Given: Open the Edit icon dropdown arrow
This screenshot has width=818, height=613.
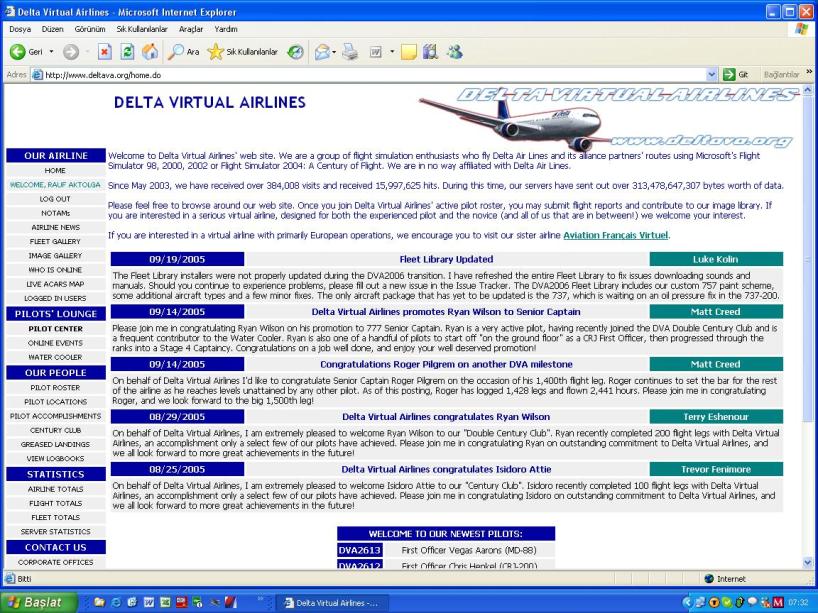Looking at the screenshot, I should [x=392, y=52].
